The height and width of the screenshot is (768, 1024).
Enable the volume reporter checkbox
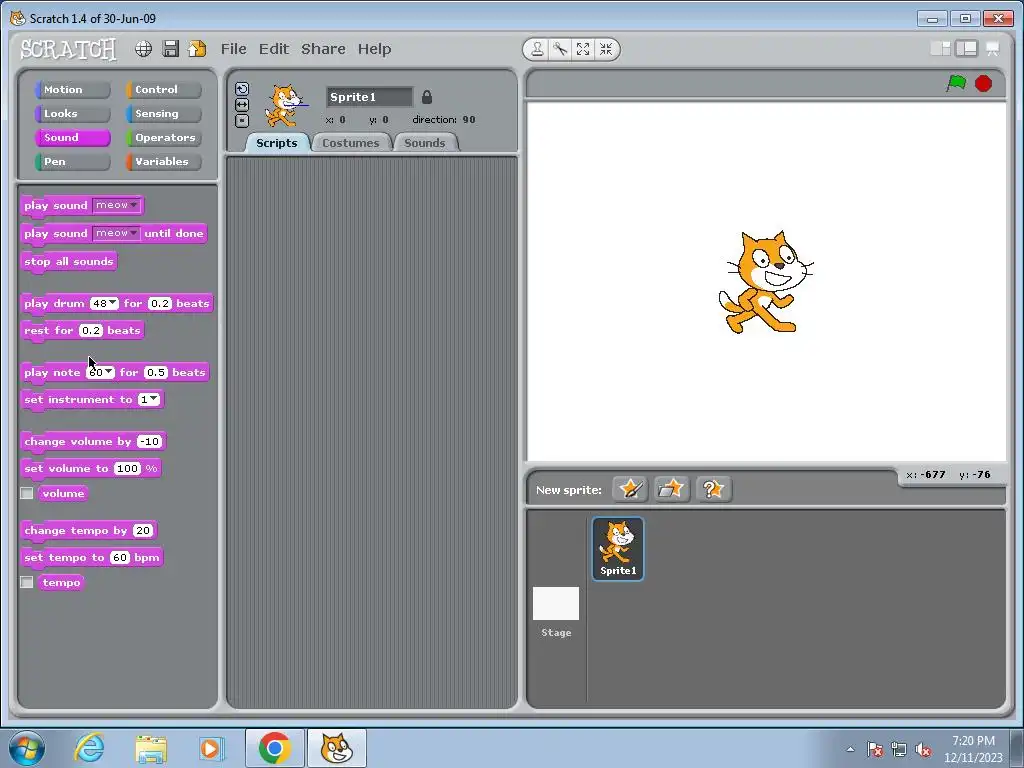(27, 493)
